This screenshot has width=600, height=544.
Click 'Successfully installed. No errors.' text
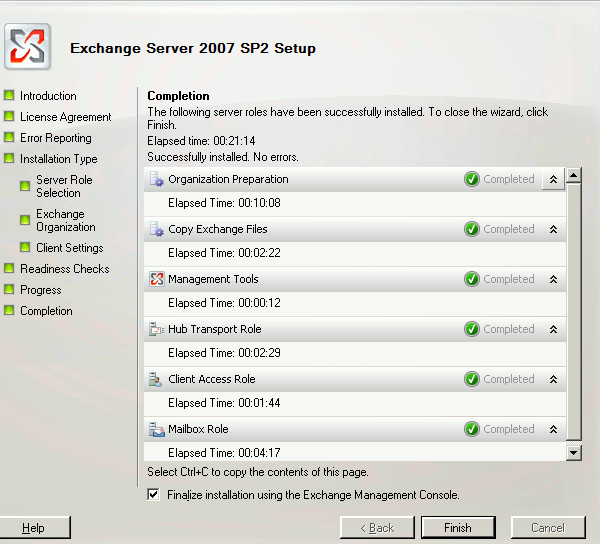coord(223,157)
